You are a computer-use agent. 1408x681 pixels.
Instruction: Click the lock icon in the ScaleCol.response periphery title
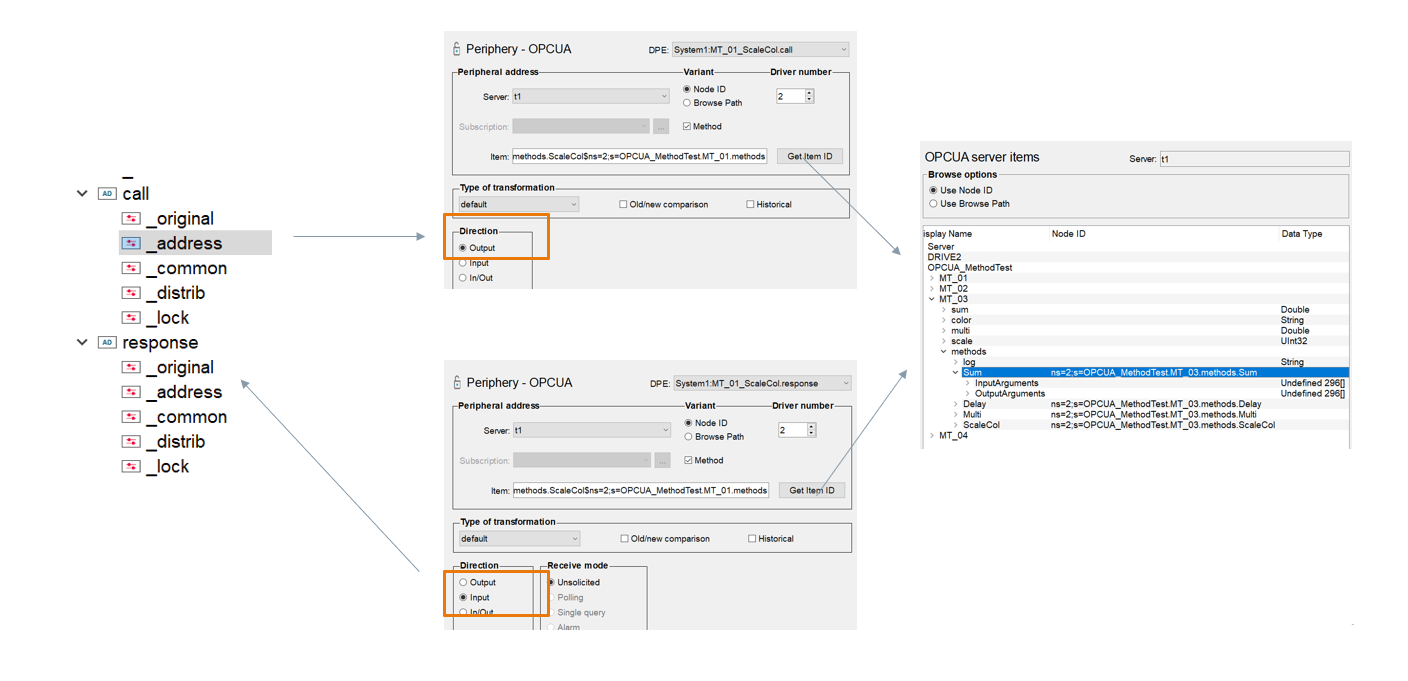click(457, 383)
